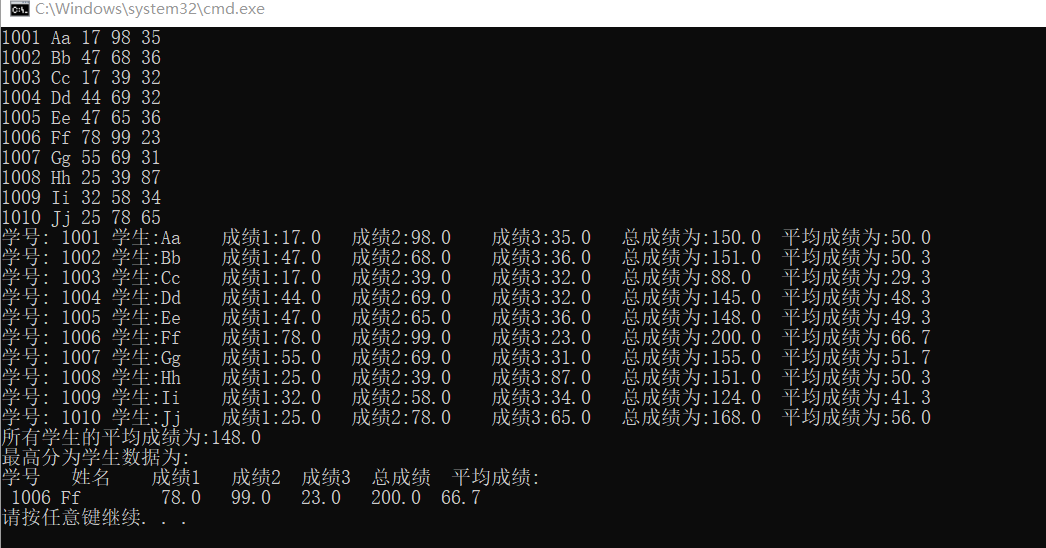The image size is (1046, 548).
Task: Click '成绩1:17.0' in the 1003 row
Action: tap(271, 278)
